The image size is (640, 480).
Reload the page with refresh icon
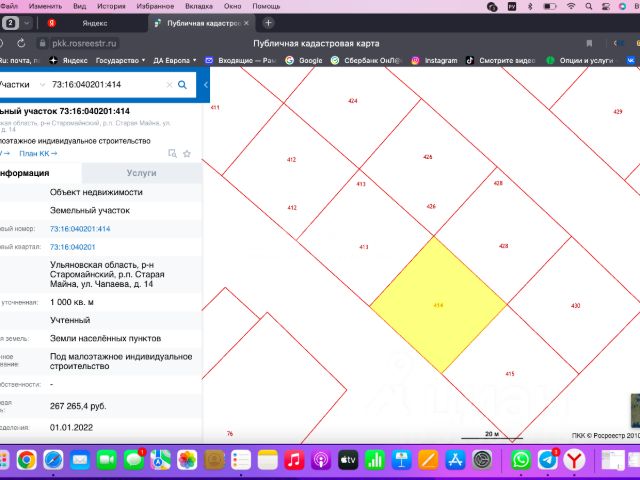(21, 43)
